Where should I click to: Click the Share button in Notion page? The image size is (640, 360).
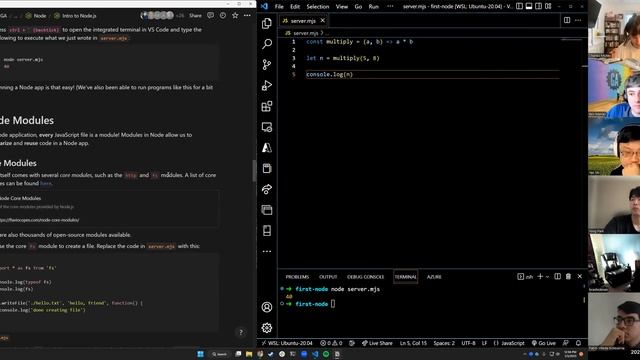click(195, 16)
